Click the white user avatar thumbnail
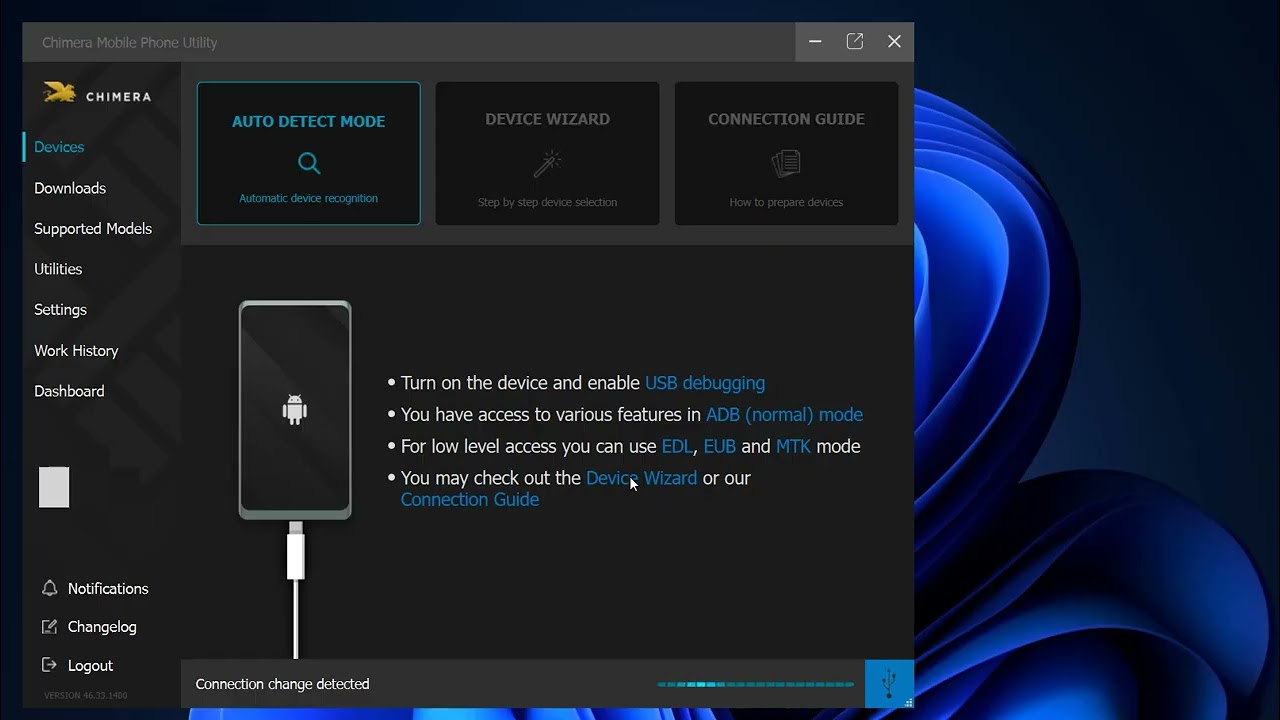1280x720 pixels. [x=54, y=487]
